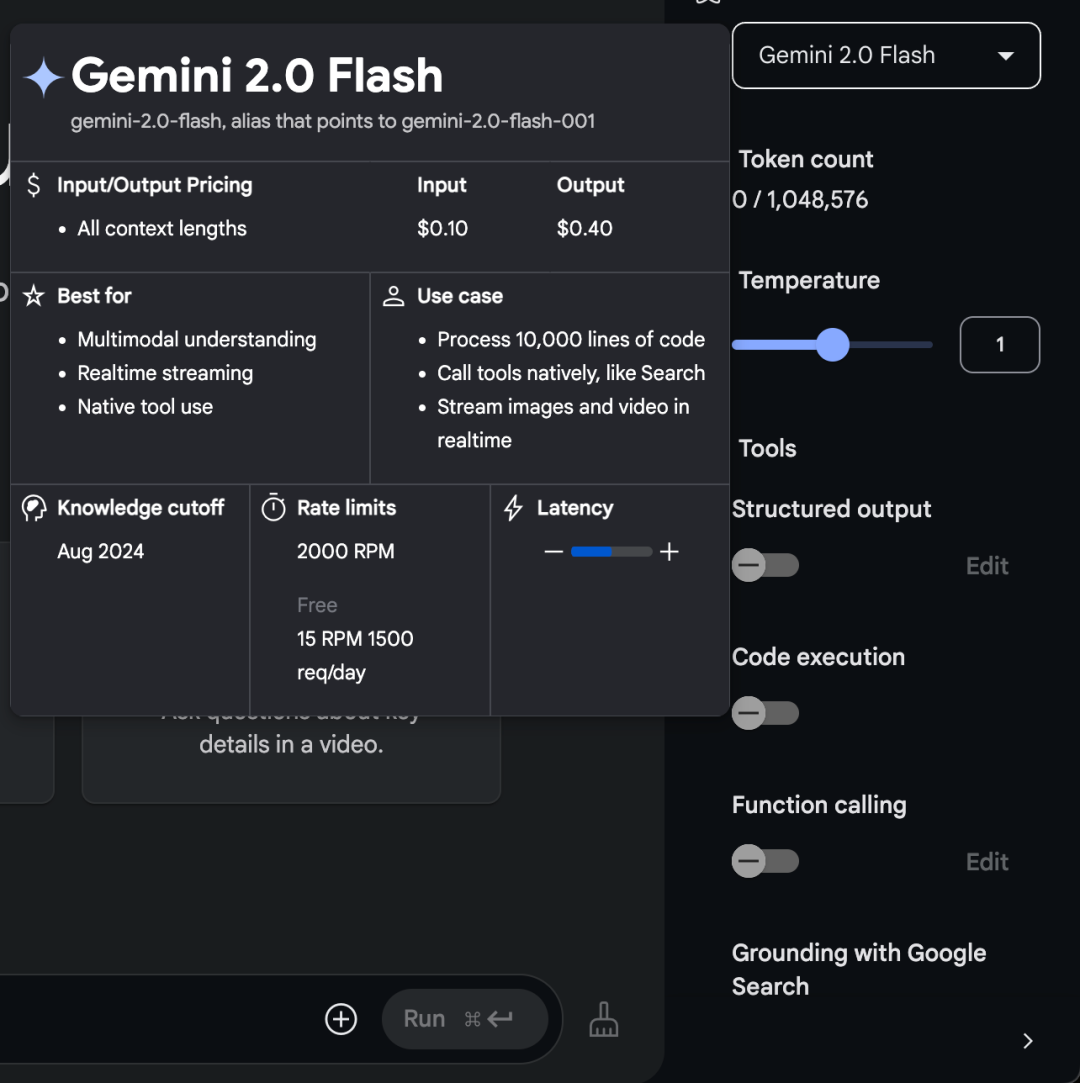Click the Gemini sparkle logo icon
This screenshot has height=1083, width=1080.
tap(41, 76)
